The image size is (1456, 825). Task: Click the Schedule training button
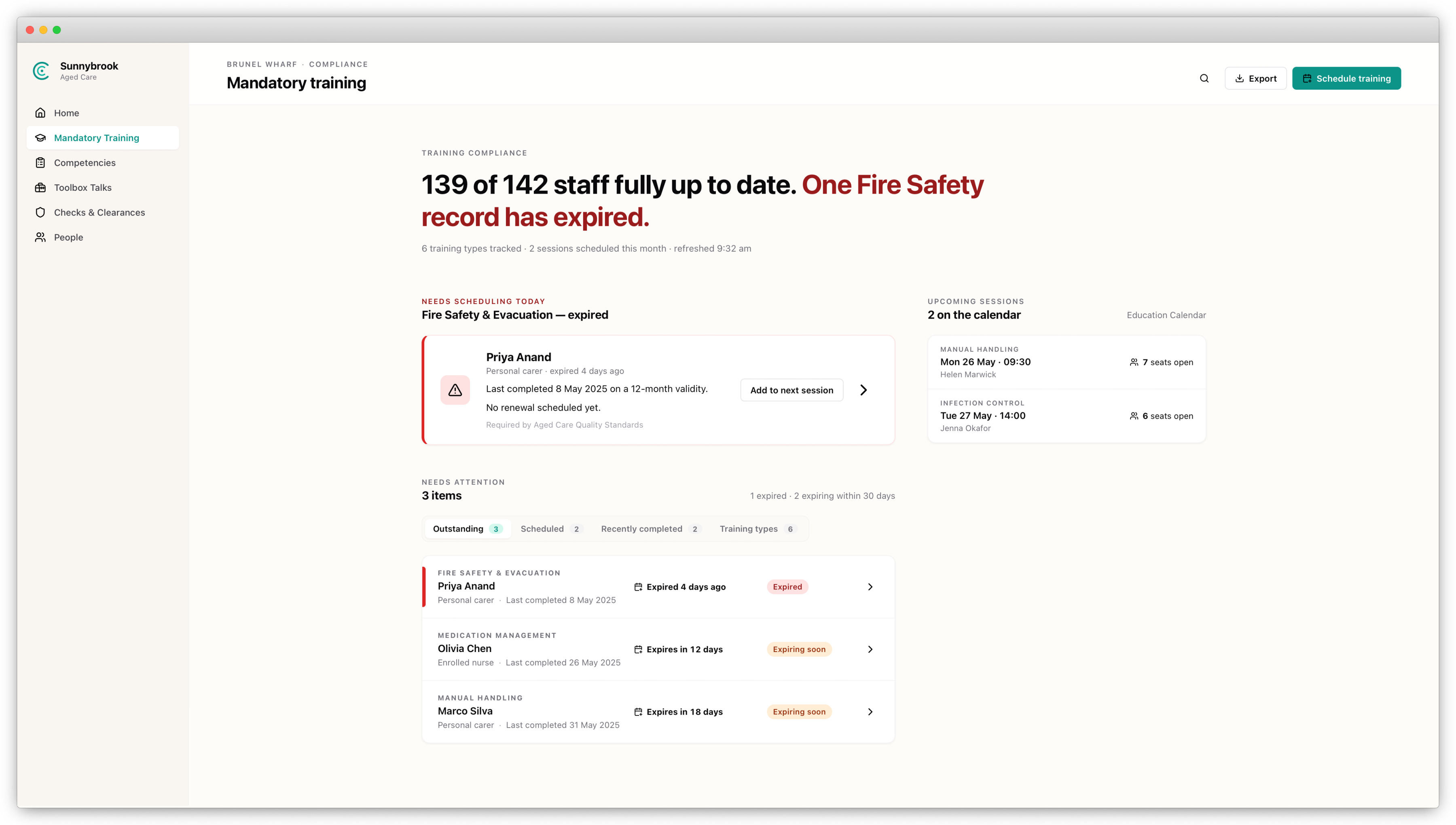(x=1346, y=78)
